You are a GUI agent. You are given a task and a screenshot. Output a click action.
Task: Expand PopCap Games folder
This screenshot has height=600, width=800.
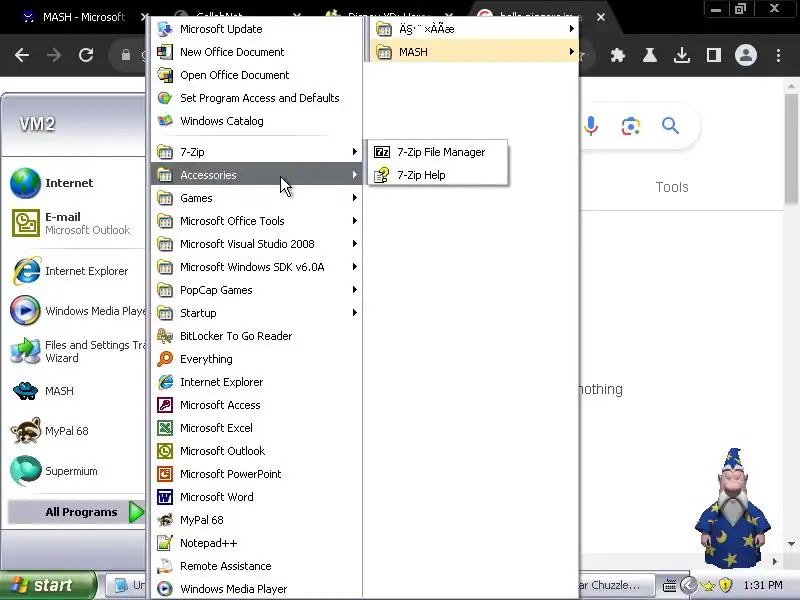point(256,289)
